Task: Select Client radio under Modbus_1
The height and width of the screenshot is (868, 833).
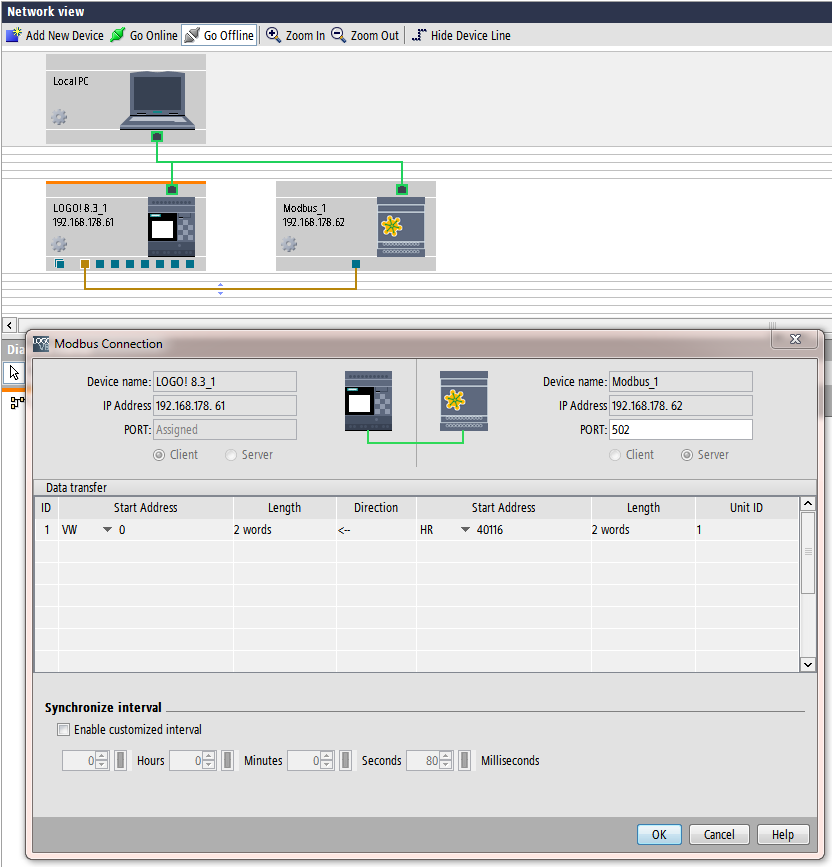Action: click(615, 455)
